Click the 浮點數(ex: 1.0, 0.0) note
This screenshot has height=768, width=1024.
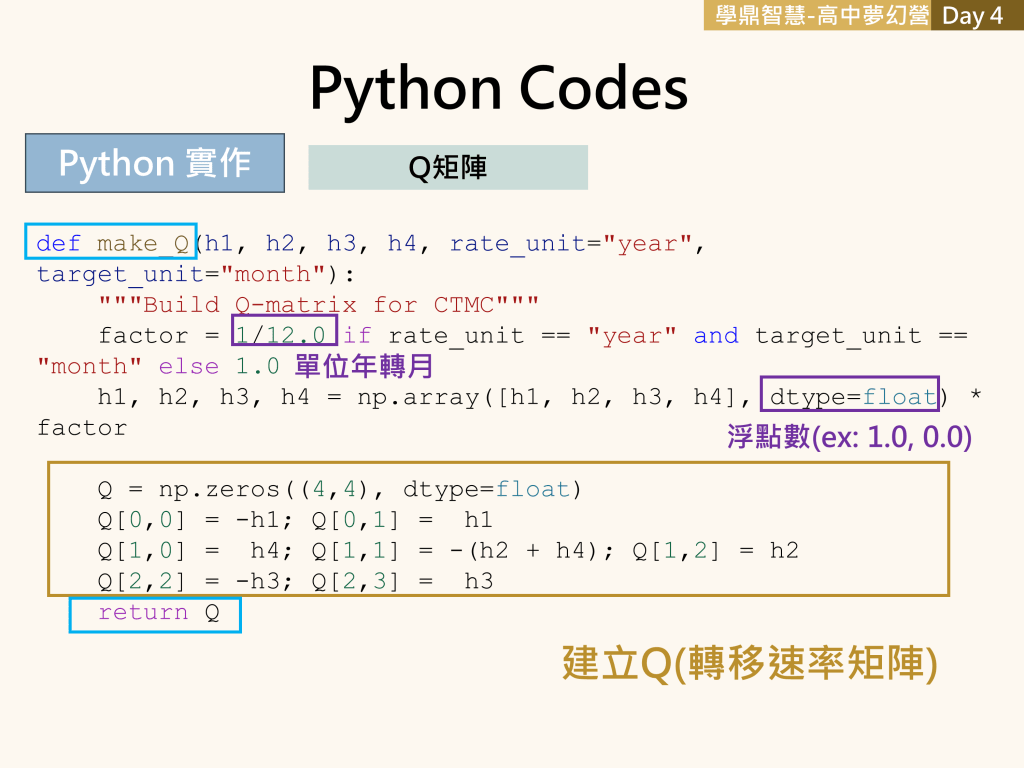(x=849, y=438)
